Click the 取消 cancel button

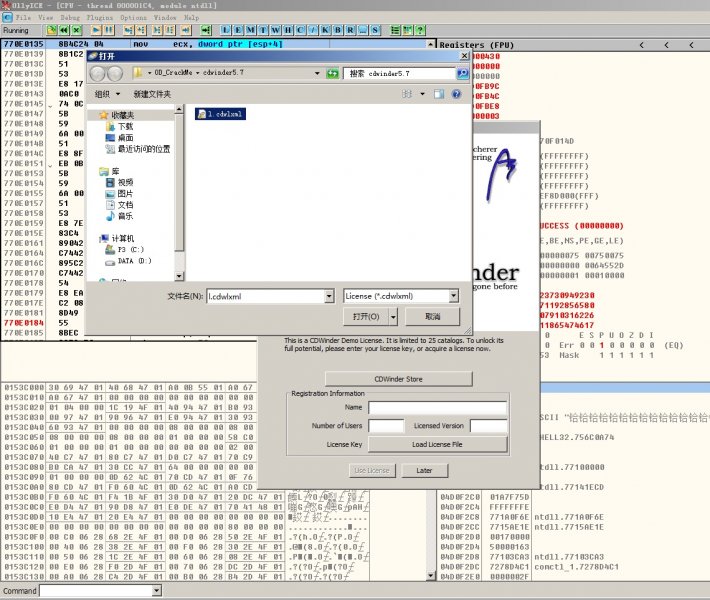(x=432, y=317)
